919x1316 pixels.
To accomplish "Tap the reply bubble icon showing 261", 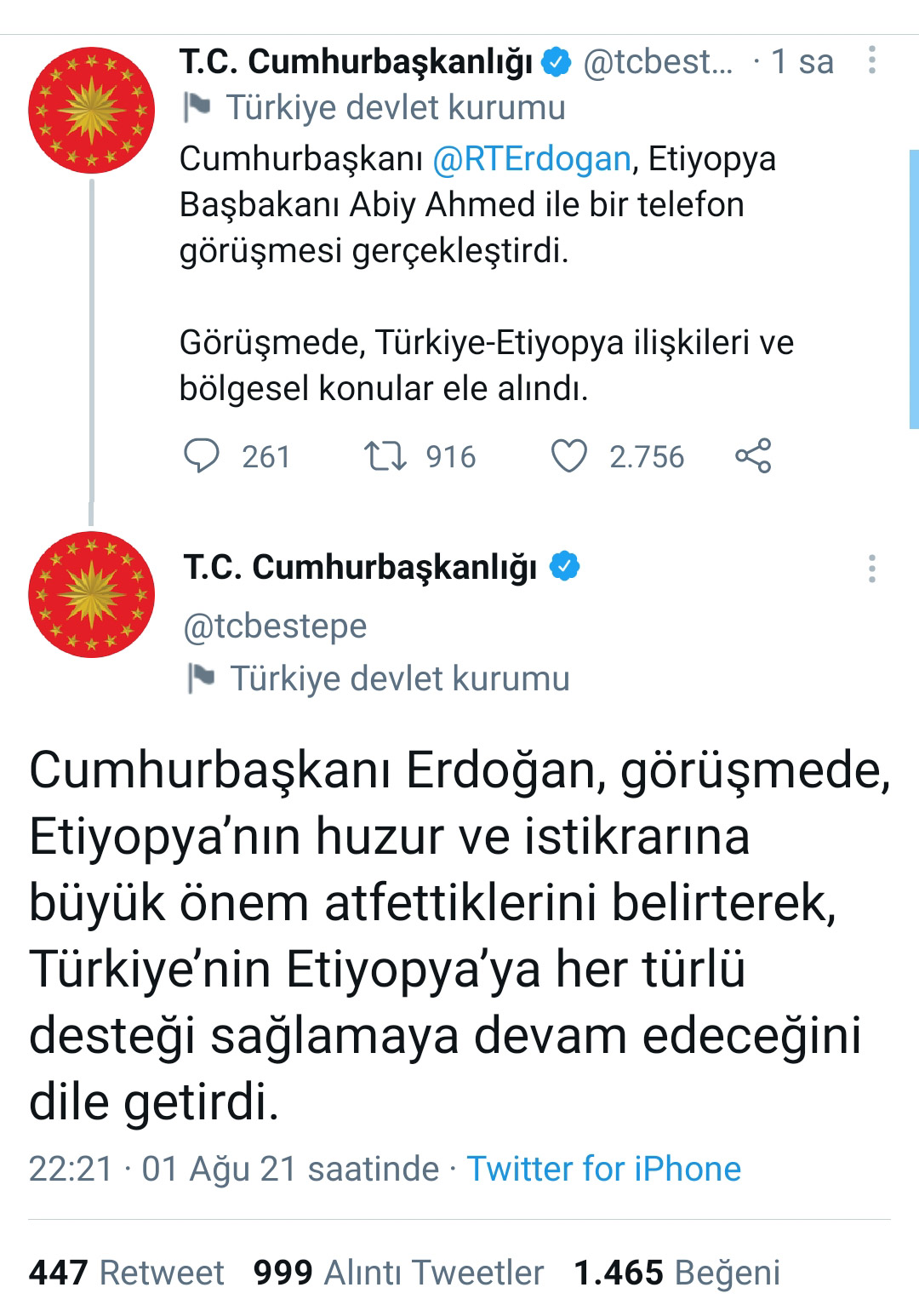I will click(x=202, y=456).
